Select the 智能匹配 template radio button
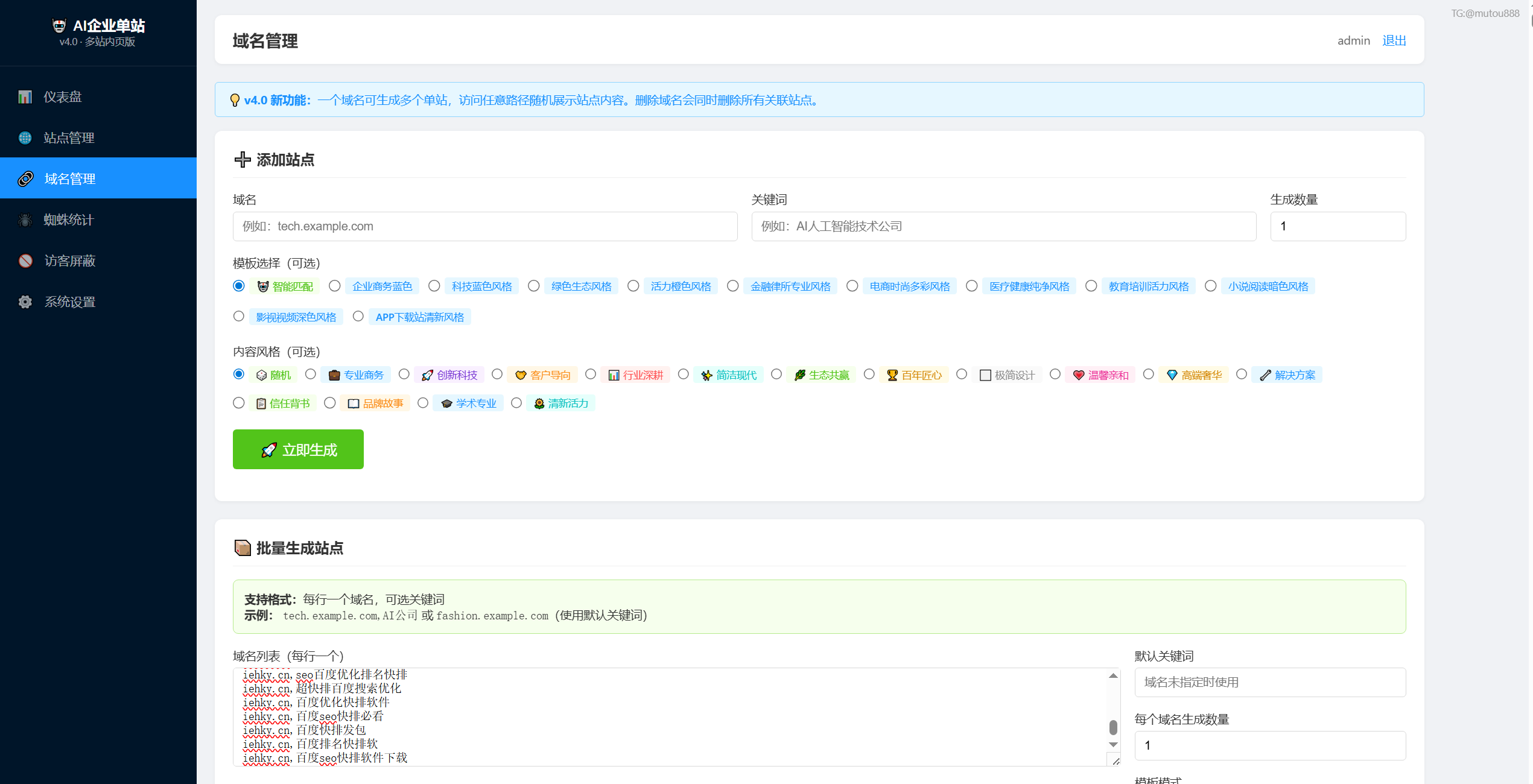The image size is (1533, 784). [x=239, y=286]
